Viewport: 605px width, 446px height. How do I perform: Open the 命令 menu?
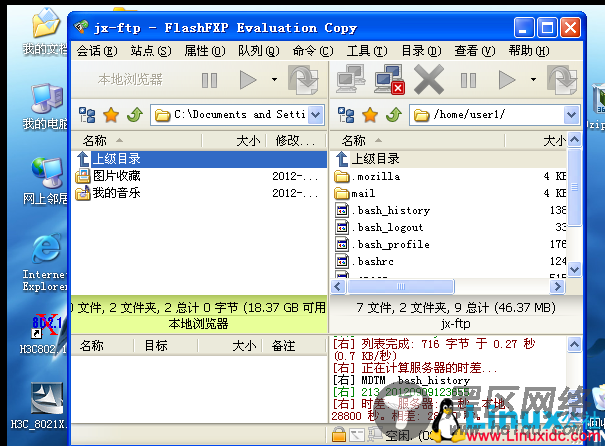coord(313,51)
